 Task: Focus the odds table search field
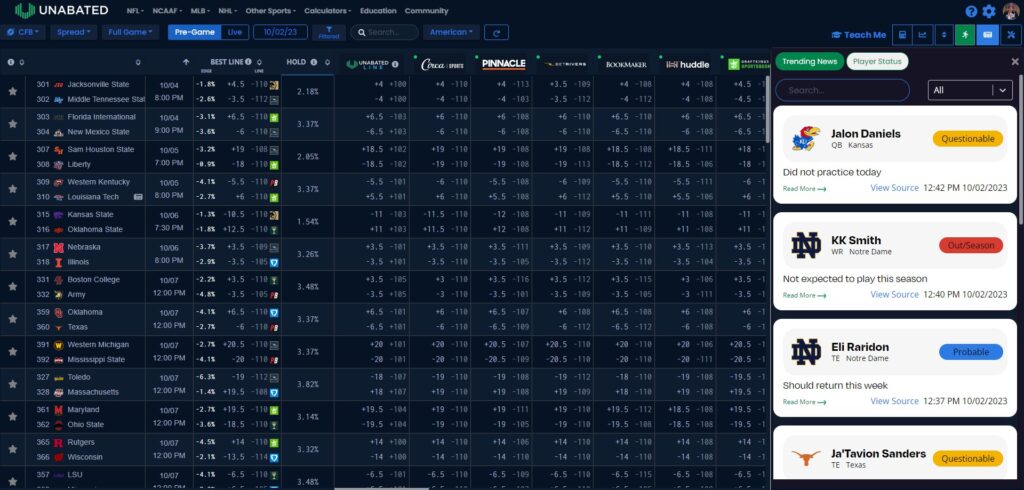pyautogui.click(x=385, y=32)
